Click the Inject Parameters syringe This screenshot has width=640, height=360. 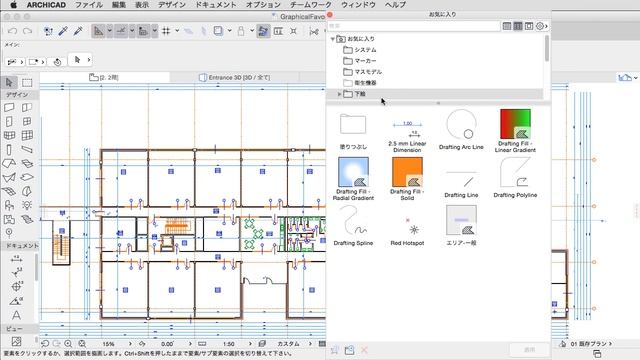pyautogui.click(x=78, y=31)
